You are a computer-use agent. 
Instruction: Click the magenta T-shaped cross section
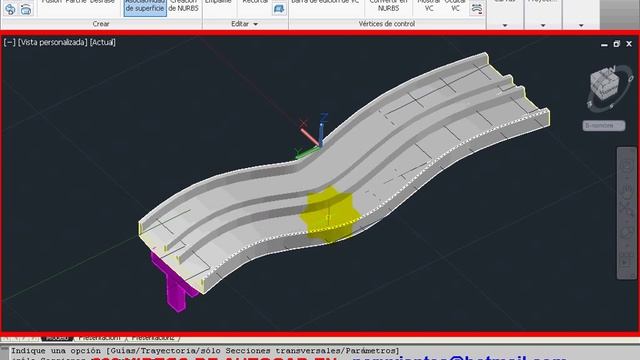point(175,284)
